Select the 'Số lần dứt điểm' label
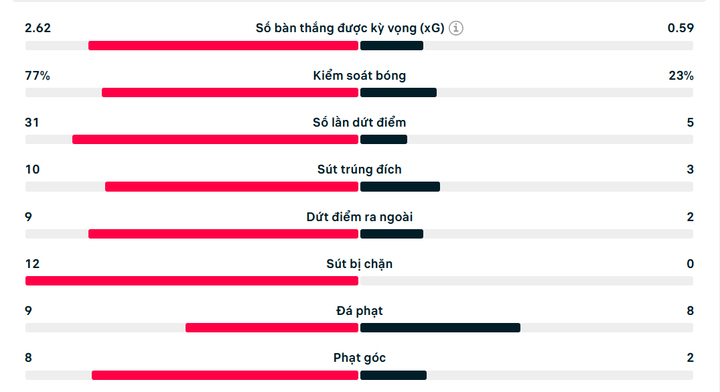This screenshot has height=392, width=720. click(x=360, y=123)
